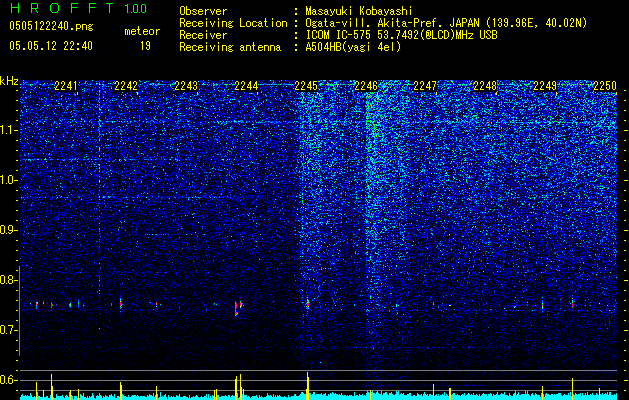629x400 pixels.
Task: Click the Receiving antenna label
Action: coord(230,47)
